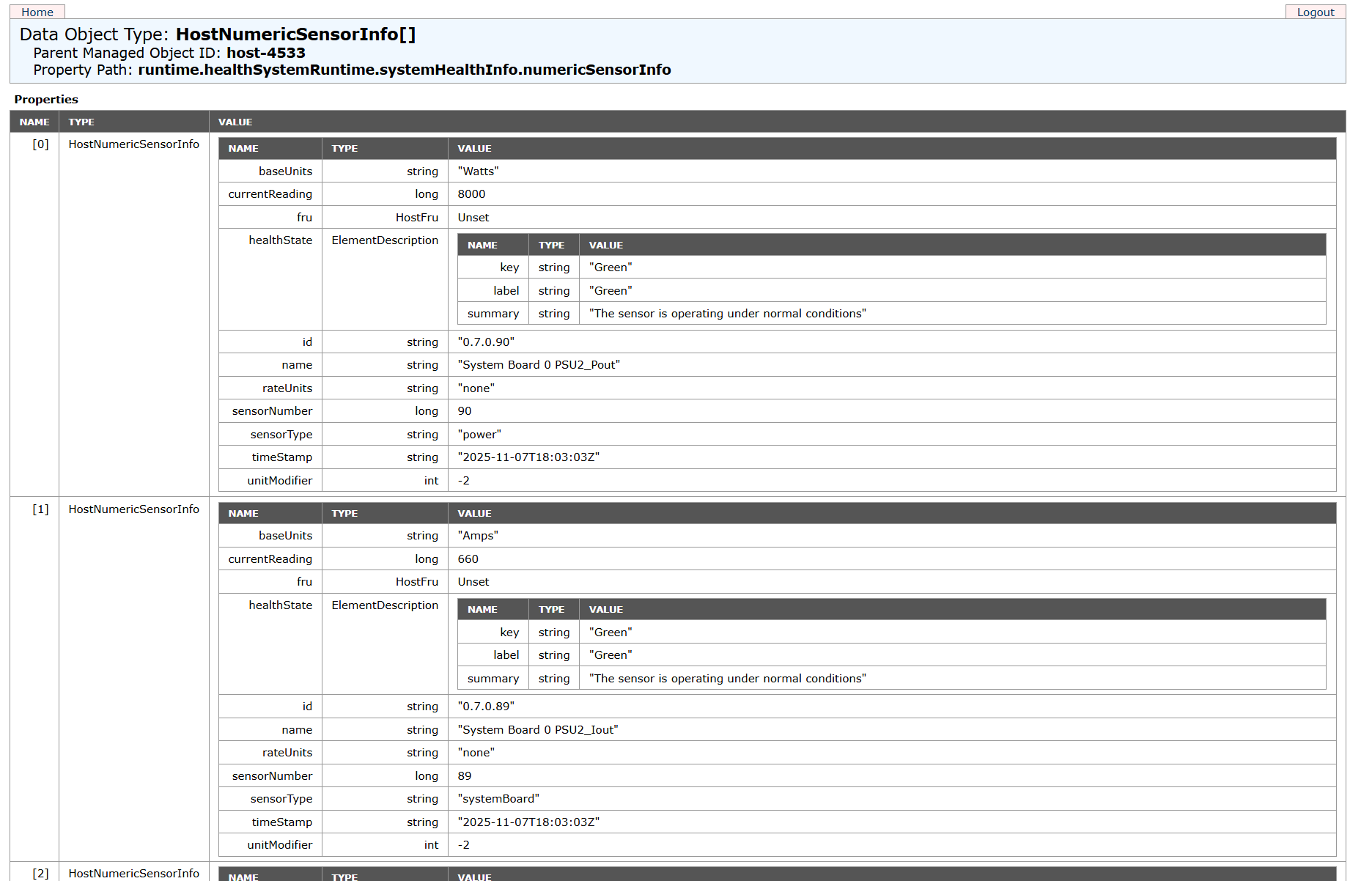Click sensor name "System Board 0 PSU2_Pout"
The width and height of the screenshot is (1372, 881).
pos(539,365)
